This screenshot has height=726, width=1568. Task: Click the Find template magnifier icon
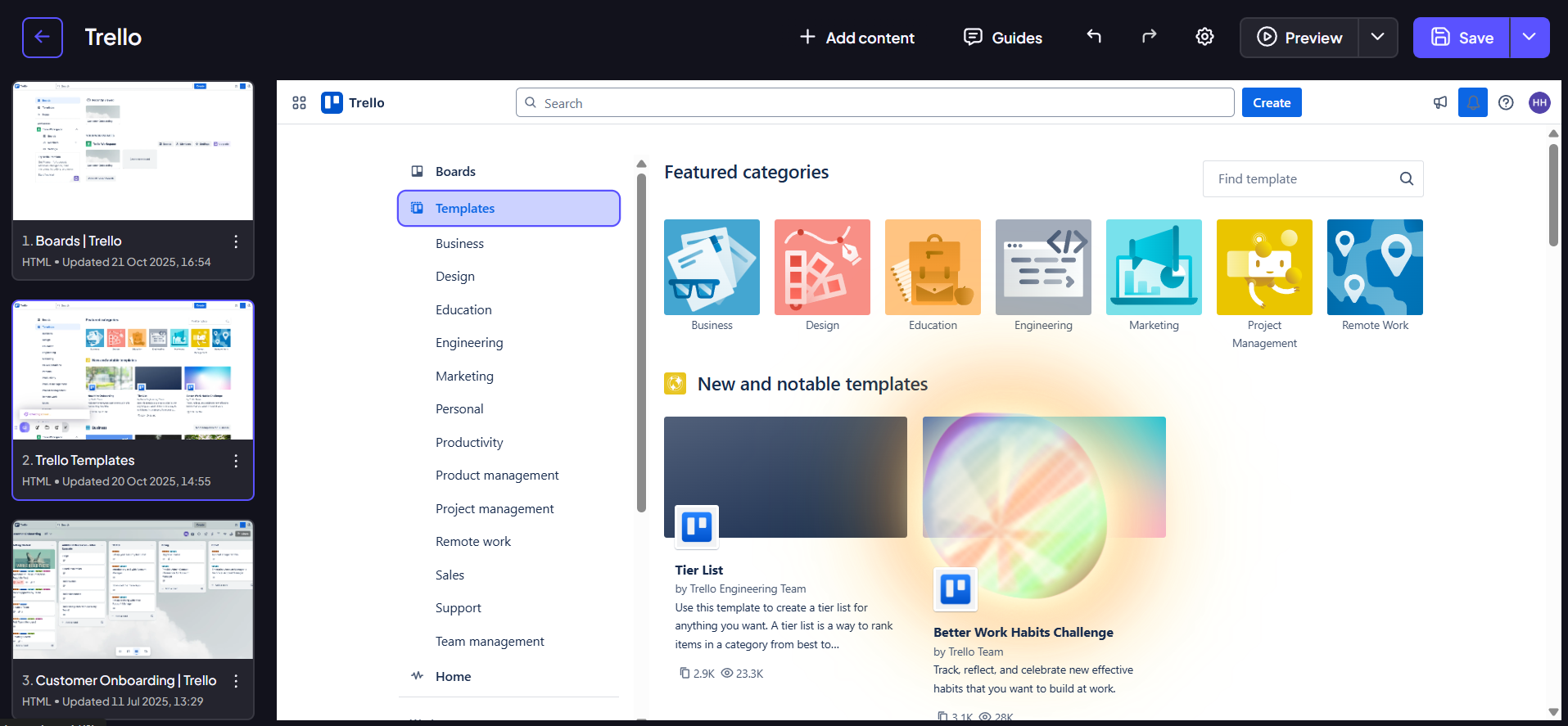[1407, 179]
